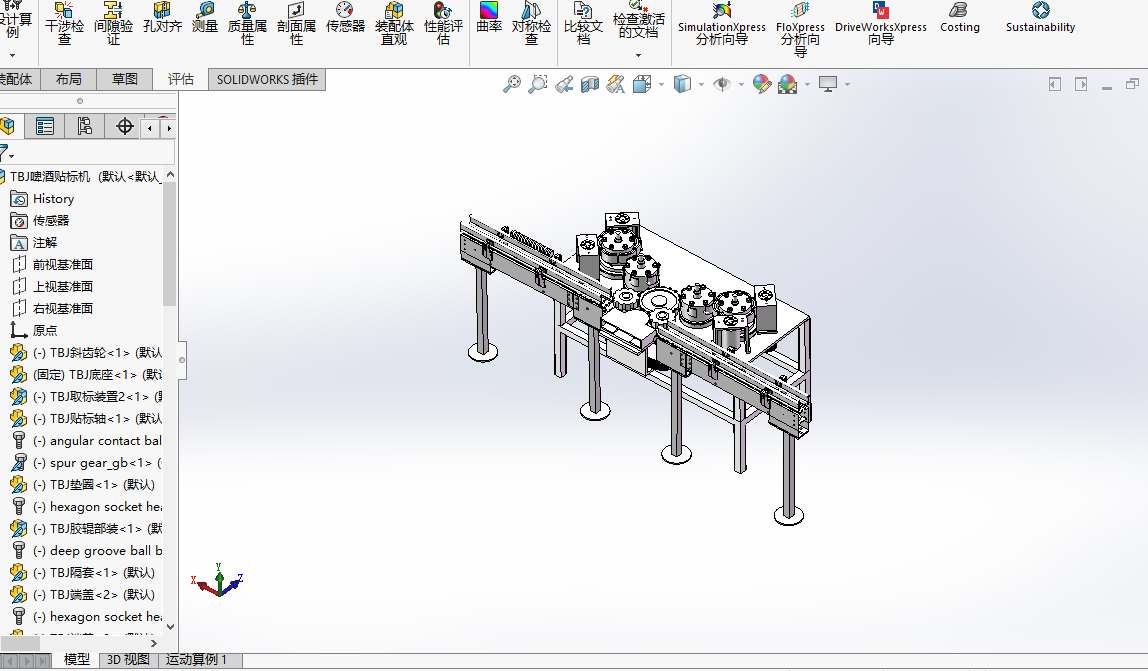Run Symmetry Check (对称检查)
Screen dimensions: 1148x671
(532, 23)
